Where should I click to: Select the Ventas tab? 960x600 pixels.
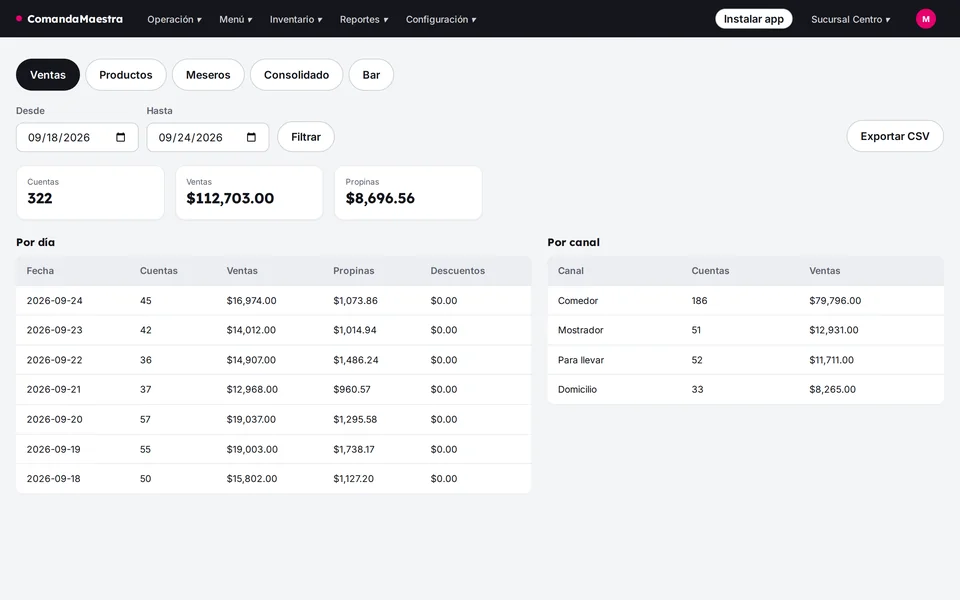point(48,75)
